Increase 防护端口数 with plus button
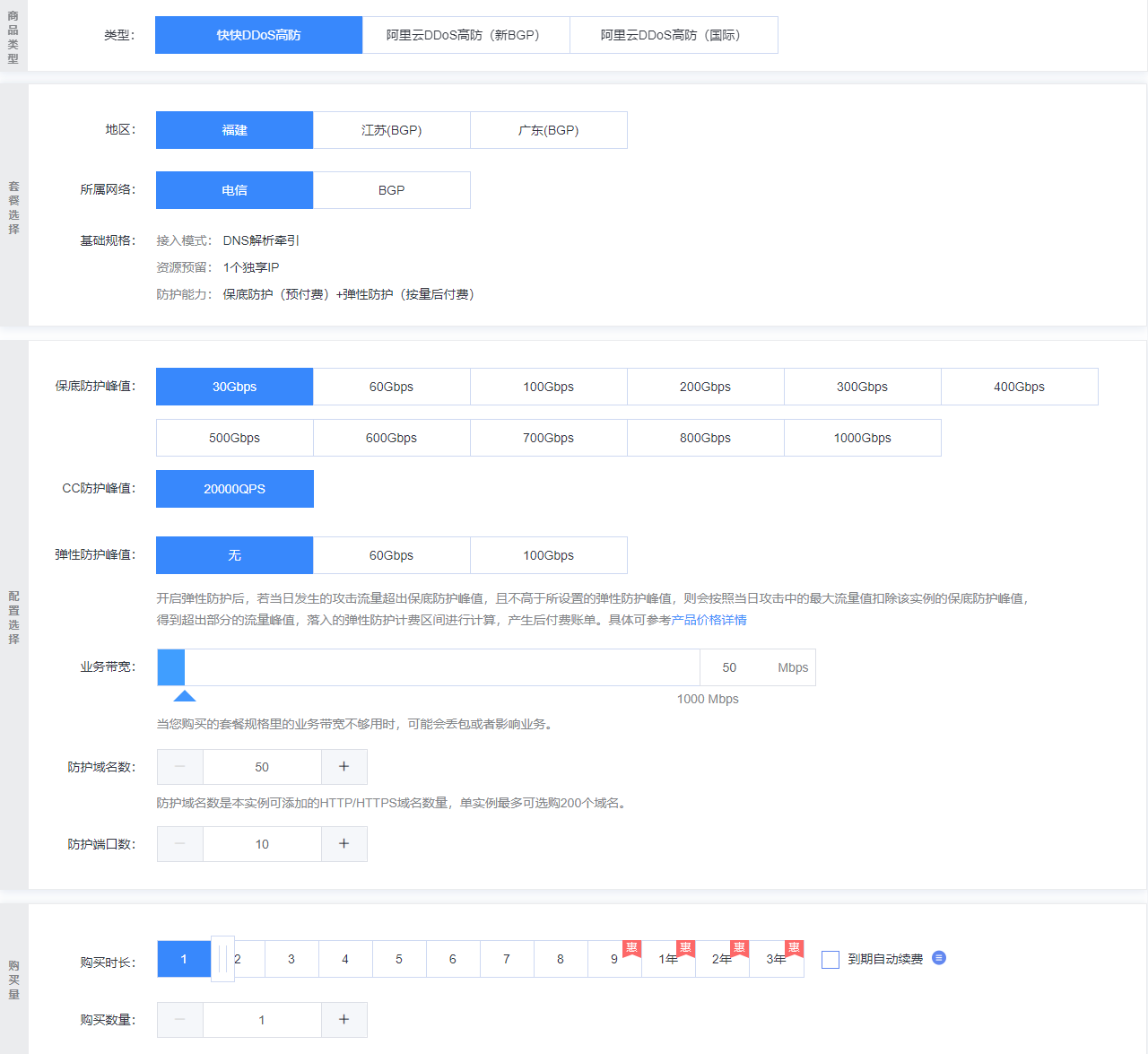 click(x=344, y=844)
